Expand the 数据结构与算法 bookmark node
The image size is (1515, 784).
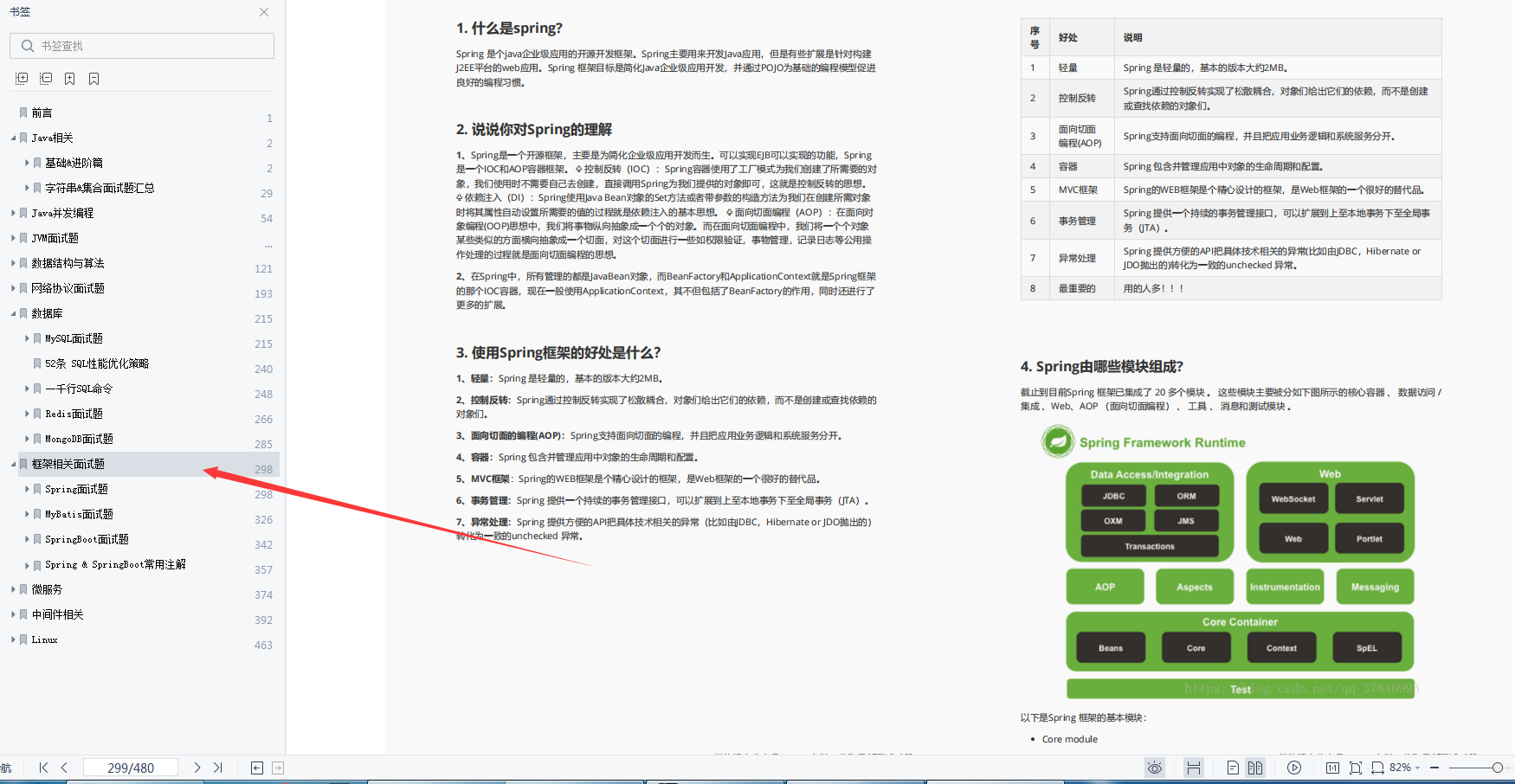[x=13, y=263]
